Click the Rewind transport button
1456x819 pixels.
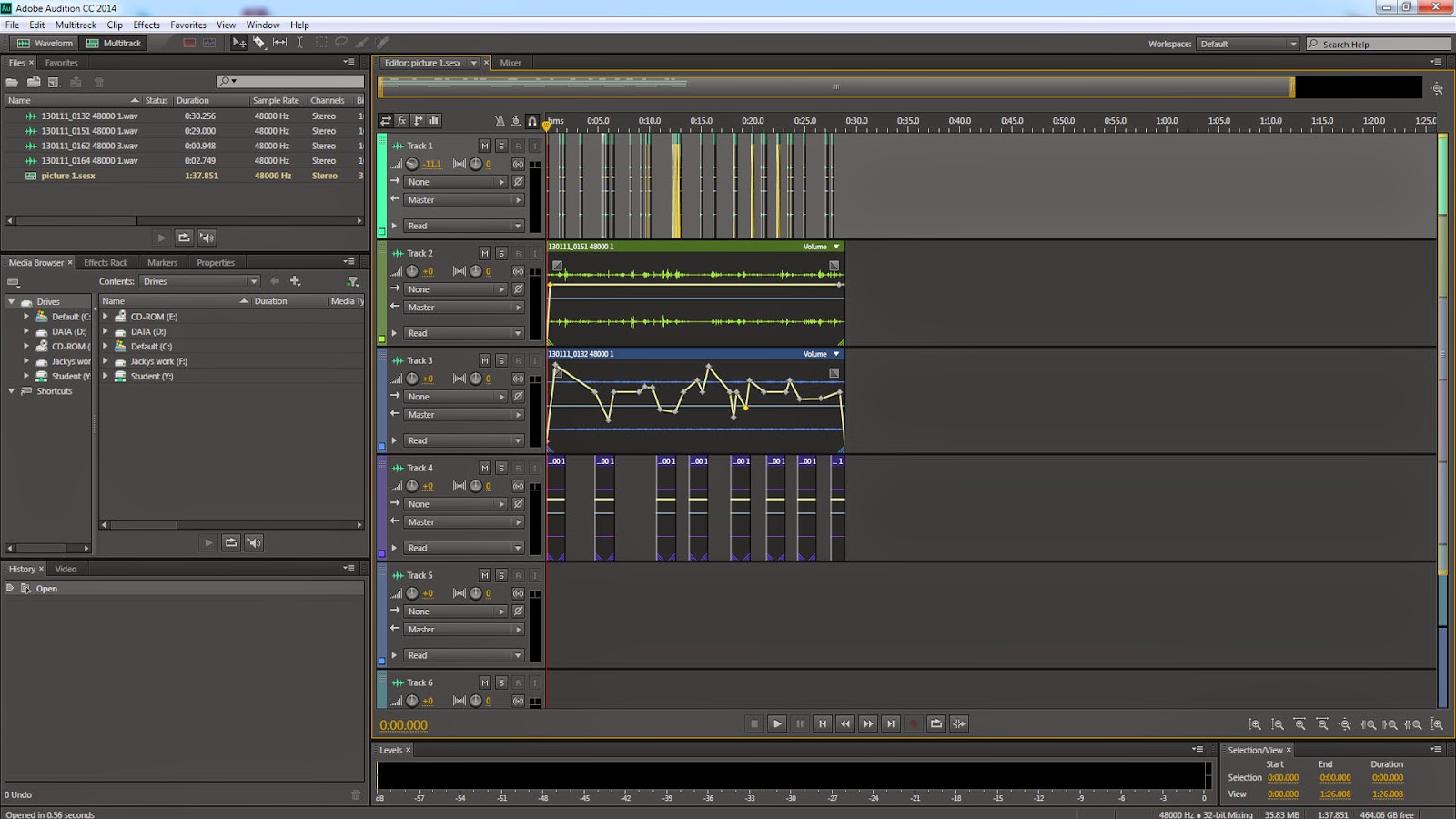coord(845,723)
